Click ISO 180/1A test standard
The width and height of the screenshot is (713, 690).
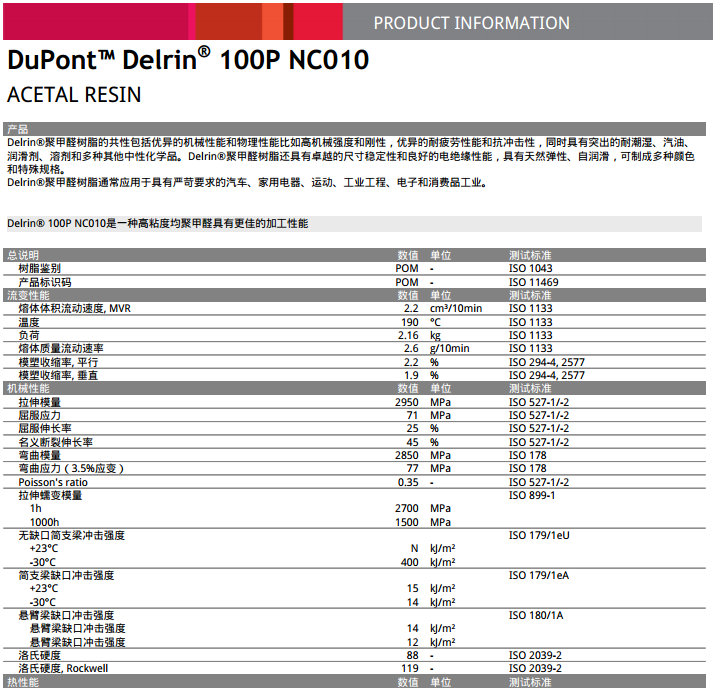[536, 615]
